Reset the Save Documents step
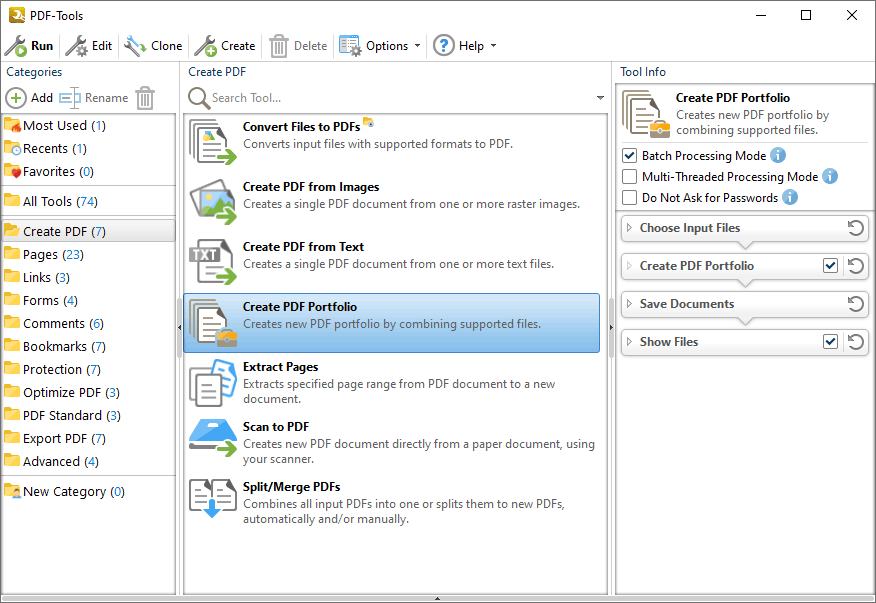876x603 pixels. pyautogui.click(x=856, y=304)
